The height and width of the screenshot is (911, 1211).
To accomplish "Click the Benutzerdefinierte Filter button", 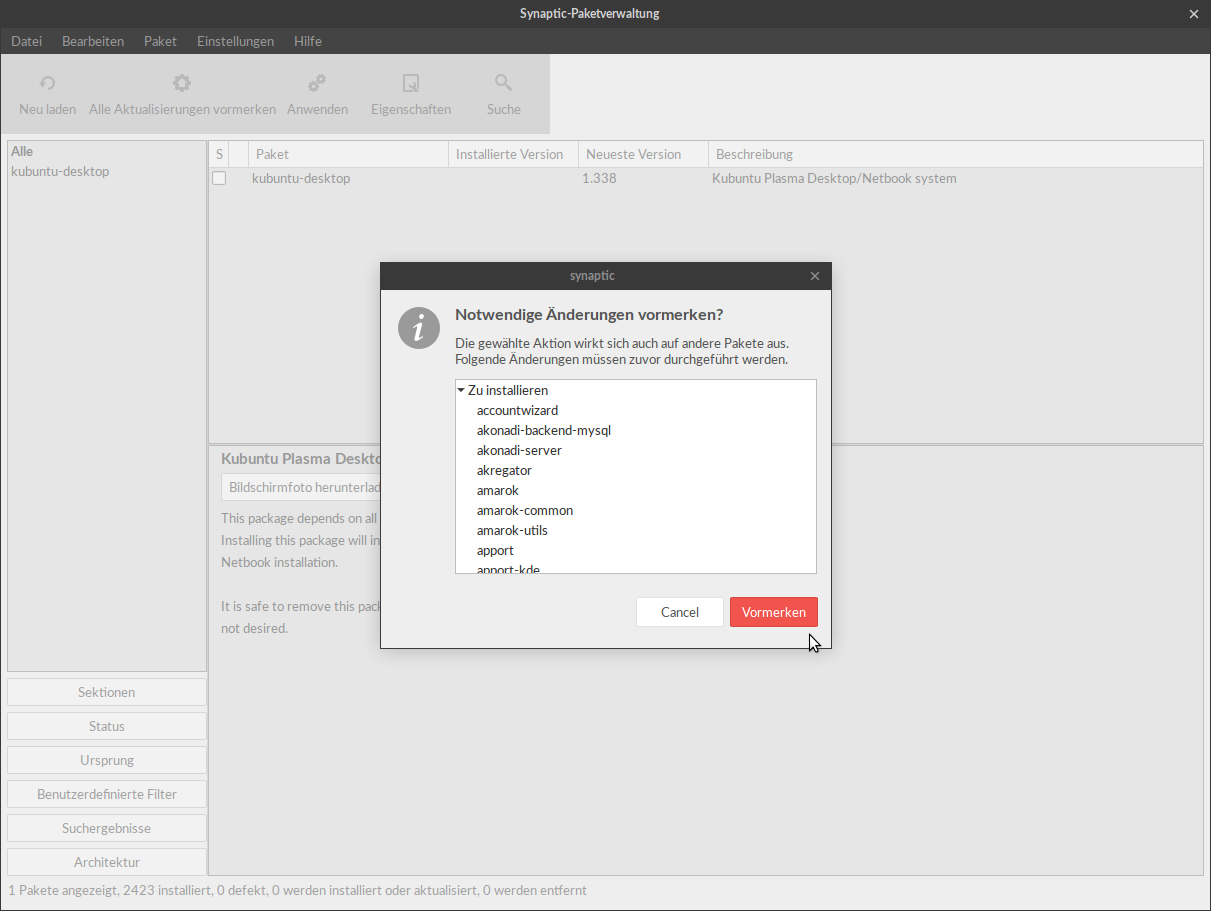I will 107,794.
